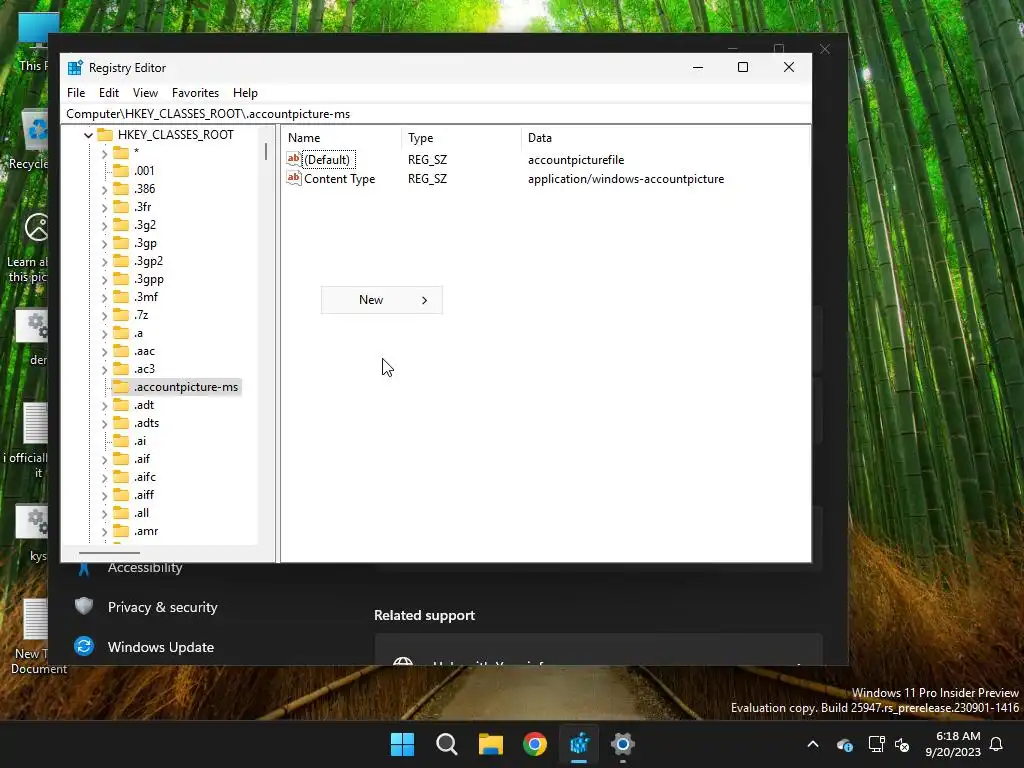Open the Favorites menu

click(195, 93)
